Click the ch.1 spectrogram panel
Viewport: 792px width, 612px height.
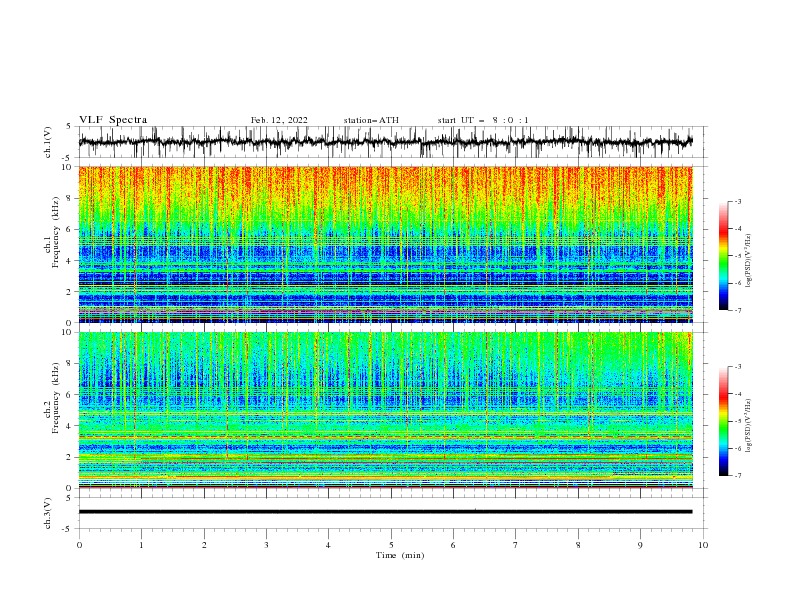(x=385, y=244)
